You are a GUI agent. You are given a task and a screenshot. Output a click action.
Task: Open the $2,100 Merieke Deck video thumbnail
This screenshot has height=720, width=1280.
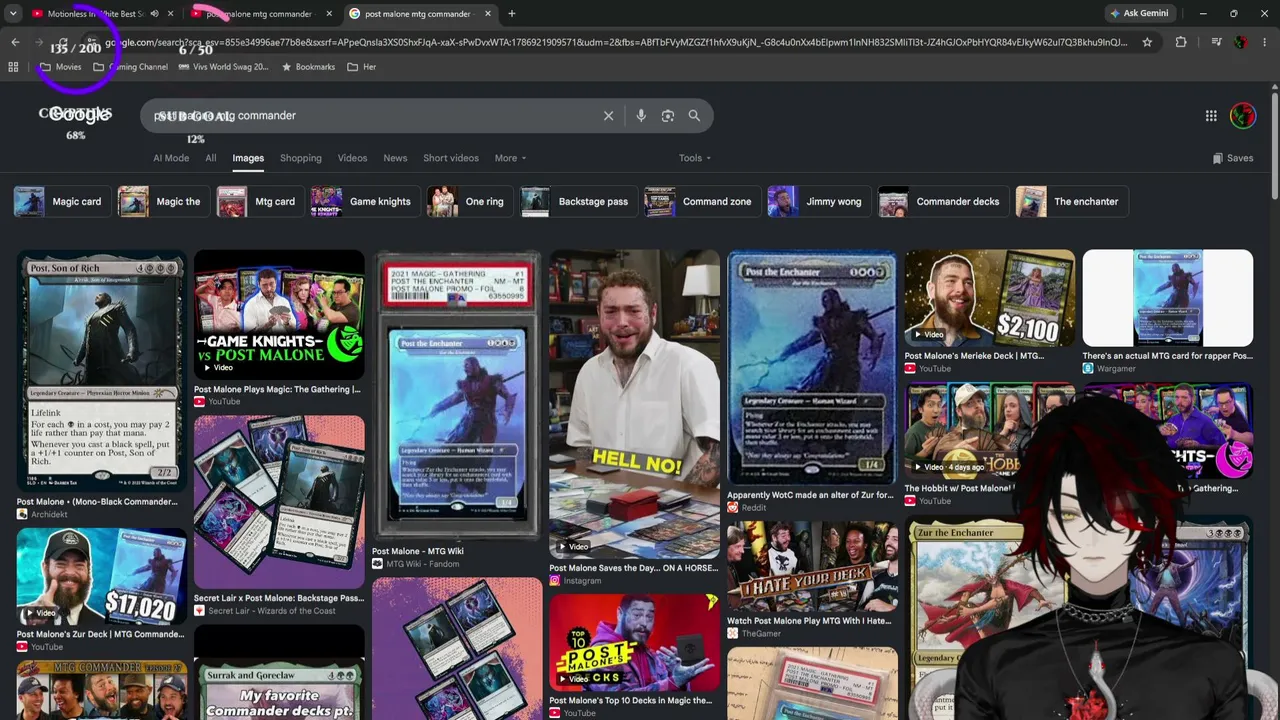click(990, 297)
